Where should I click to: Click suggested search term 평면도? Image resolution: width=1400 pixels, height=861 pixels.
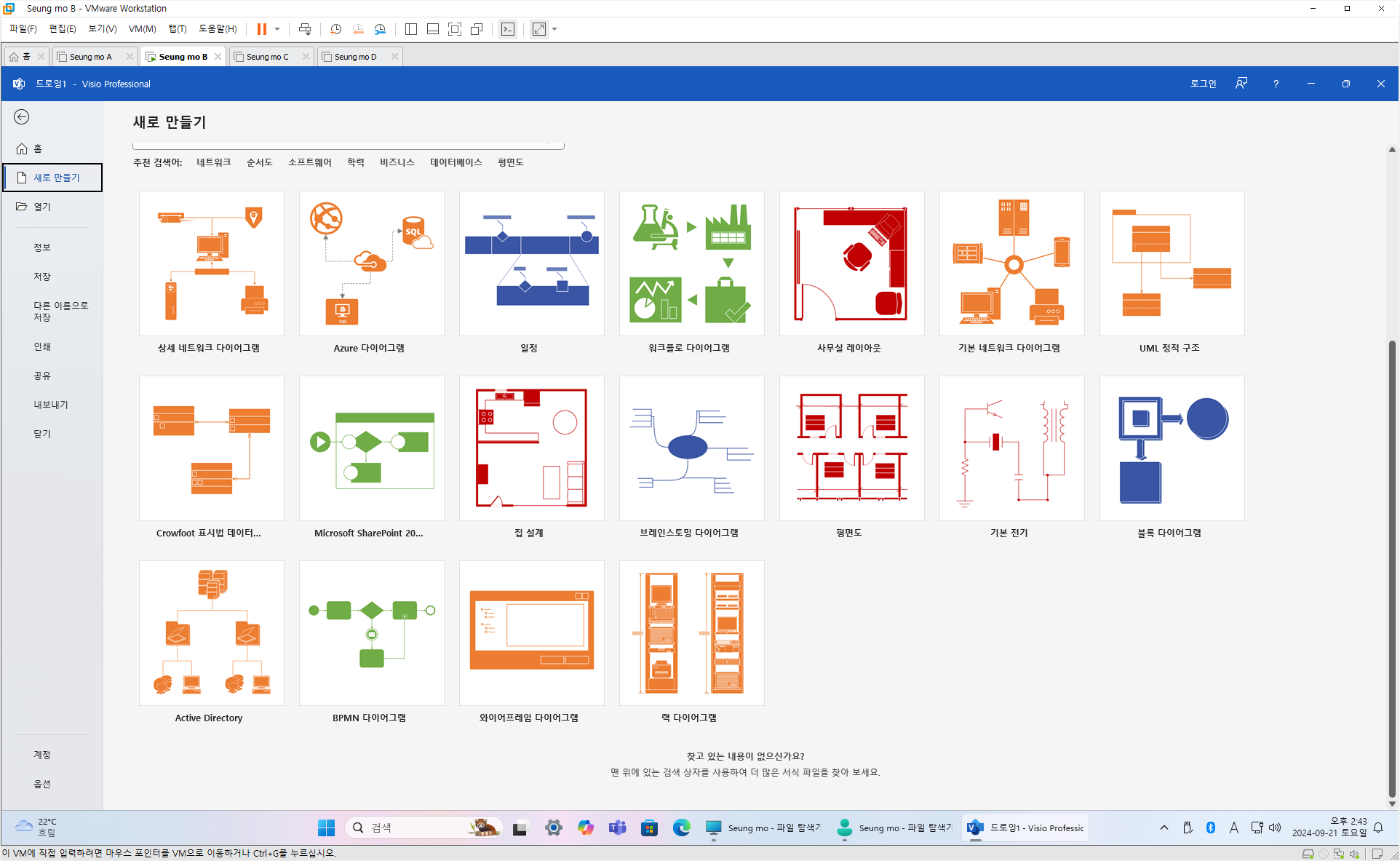[511, 162]
